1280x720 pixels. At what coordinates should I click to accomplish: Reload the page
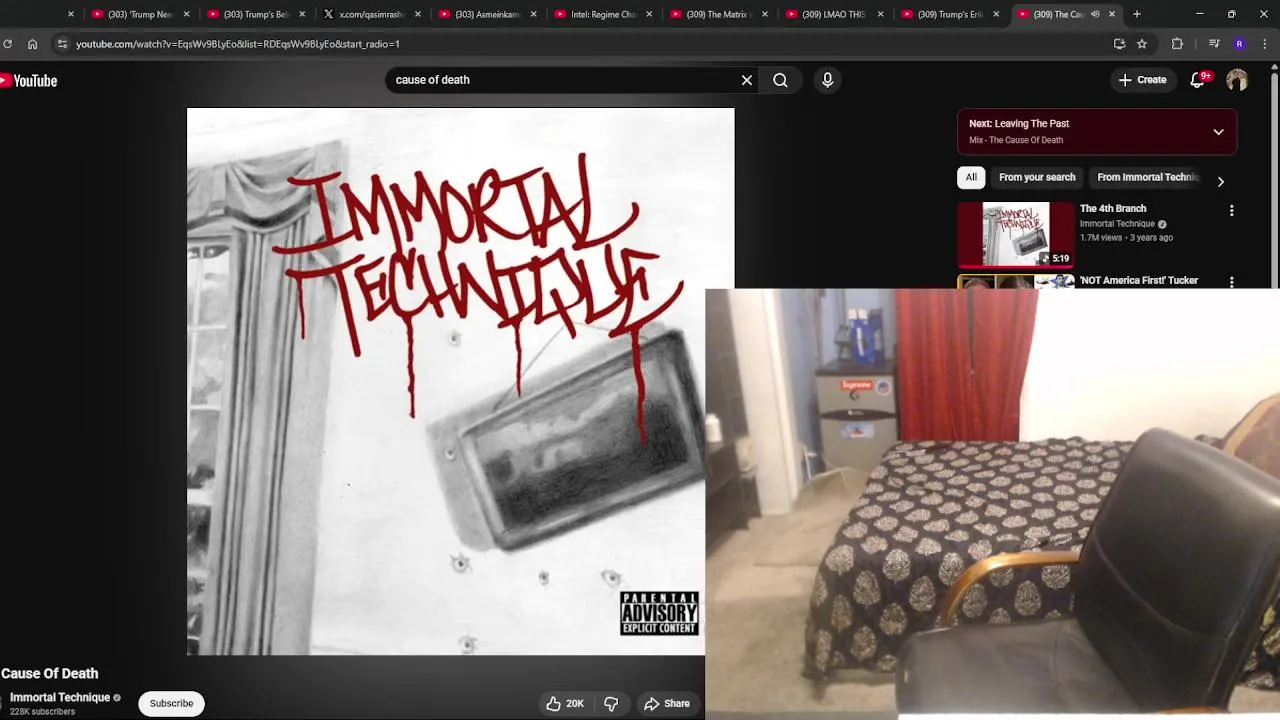pyautogui.click(x=7, y=44)
